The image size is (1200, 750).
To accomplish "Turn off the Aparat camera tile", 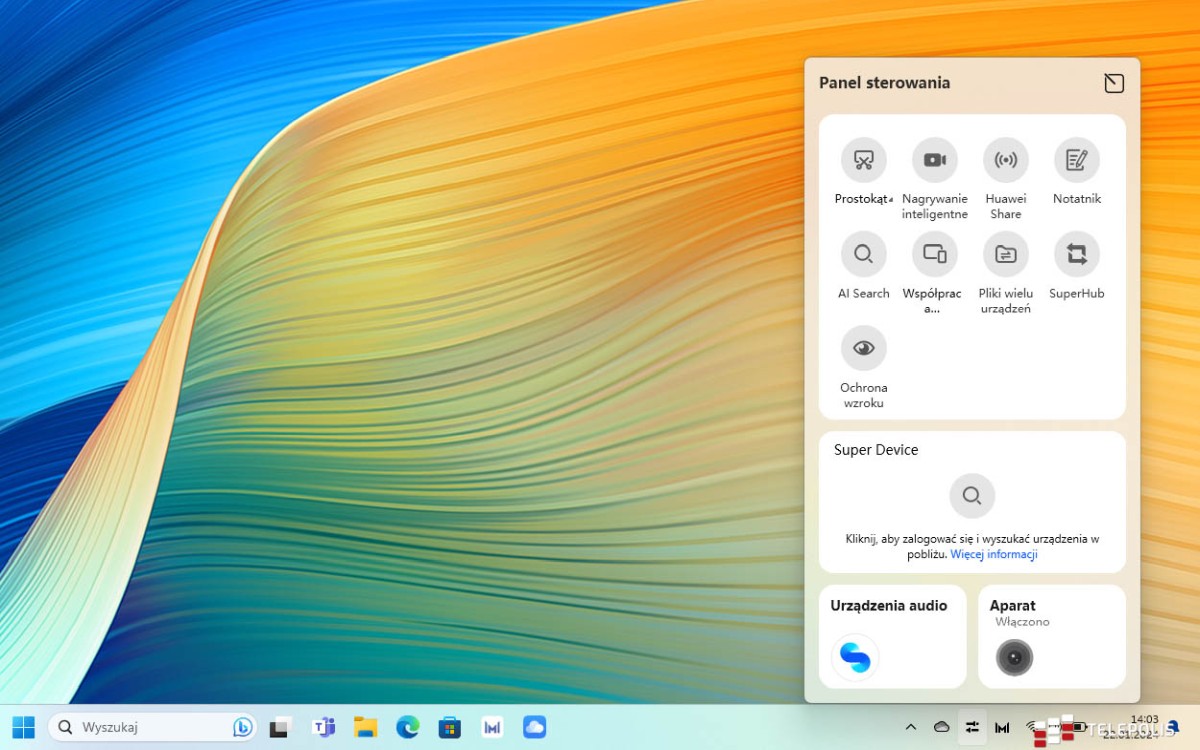I will [x=1014, y=657].
